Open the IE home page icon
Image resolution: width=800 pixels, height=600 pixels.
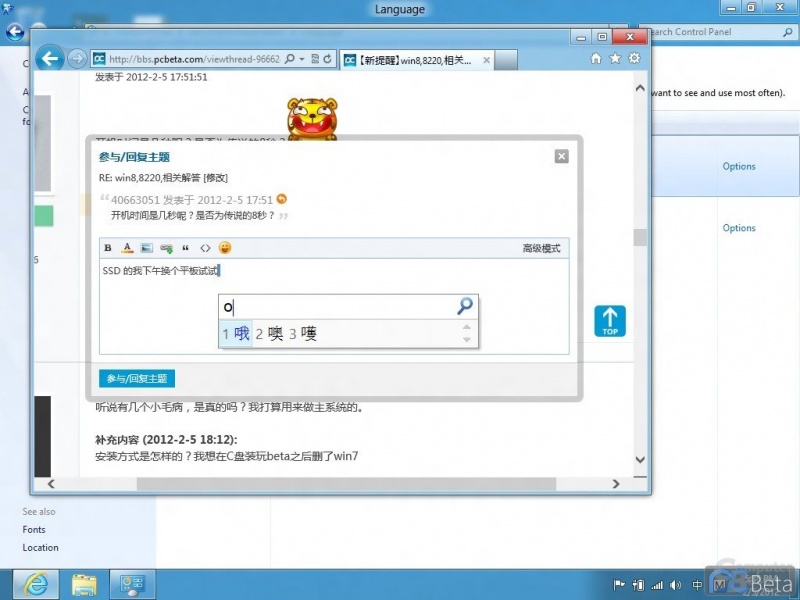coord(596,58)
